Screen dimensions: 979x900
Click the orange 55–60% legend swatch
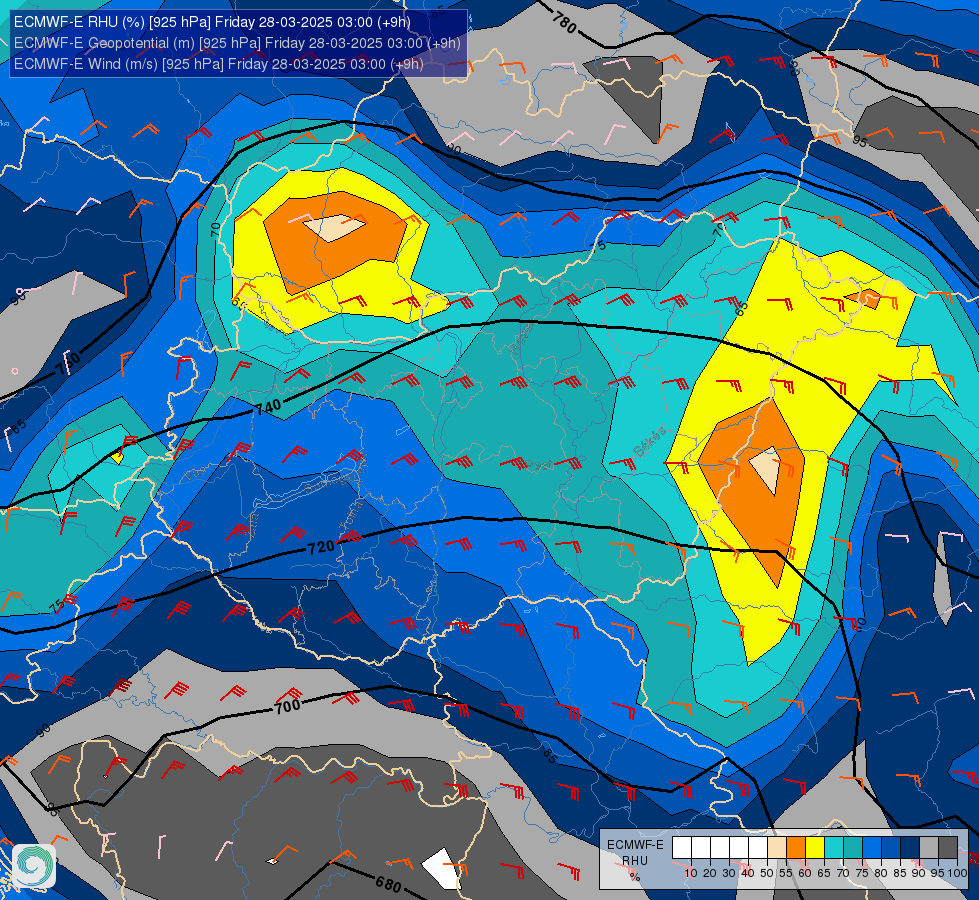[x=796, y=847]
